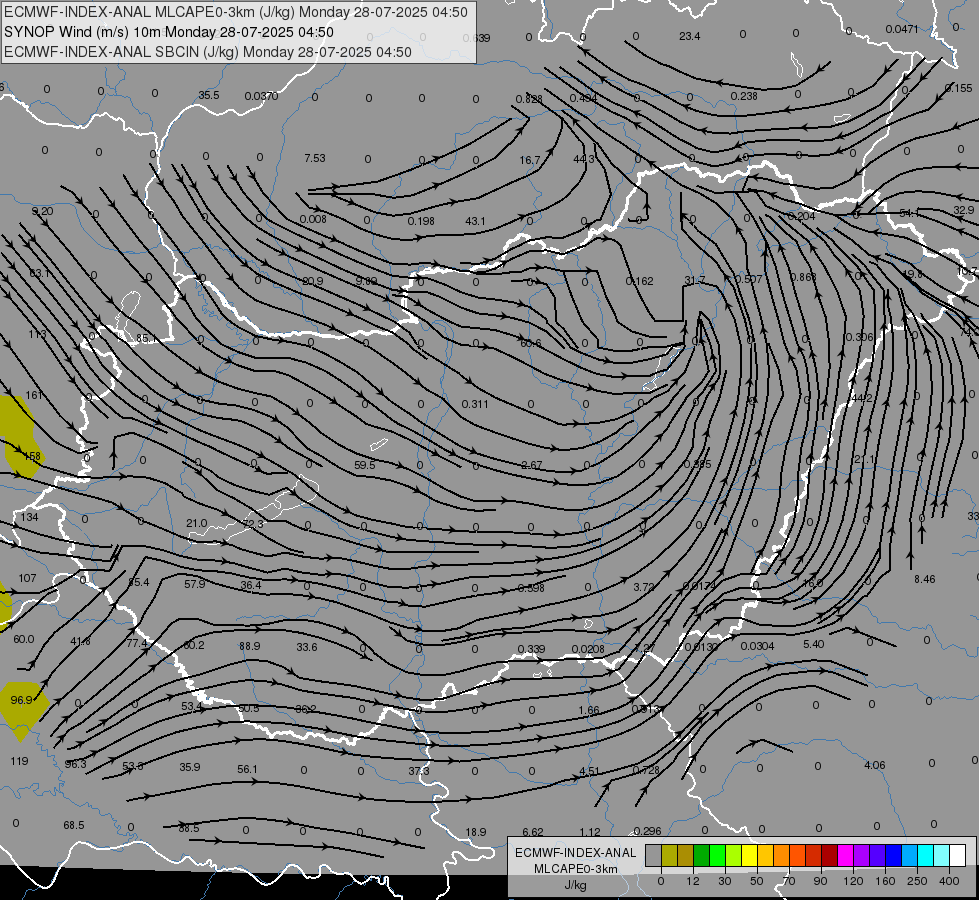The width and height of the screenshot is (979, 900).
Task: Click the map value 0.198
Action: tap(421, 221)
